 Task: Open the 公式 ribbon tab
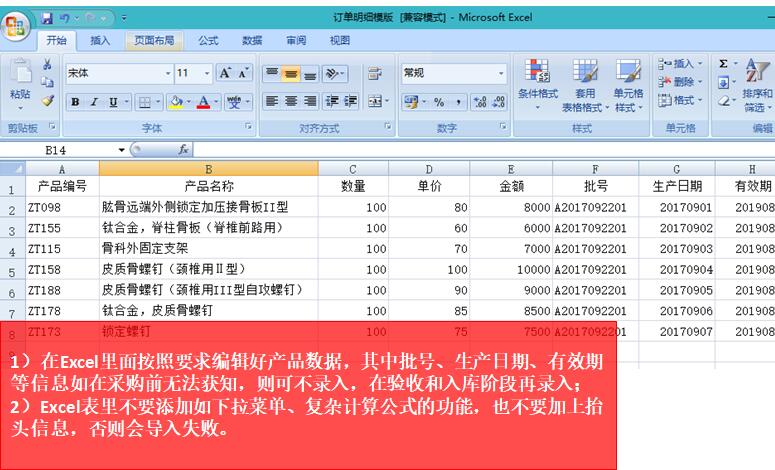[x=208, y=41]
